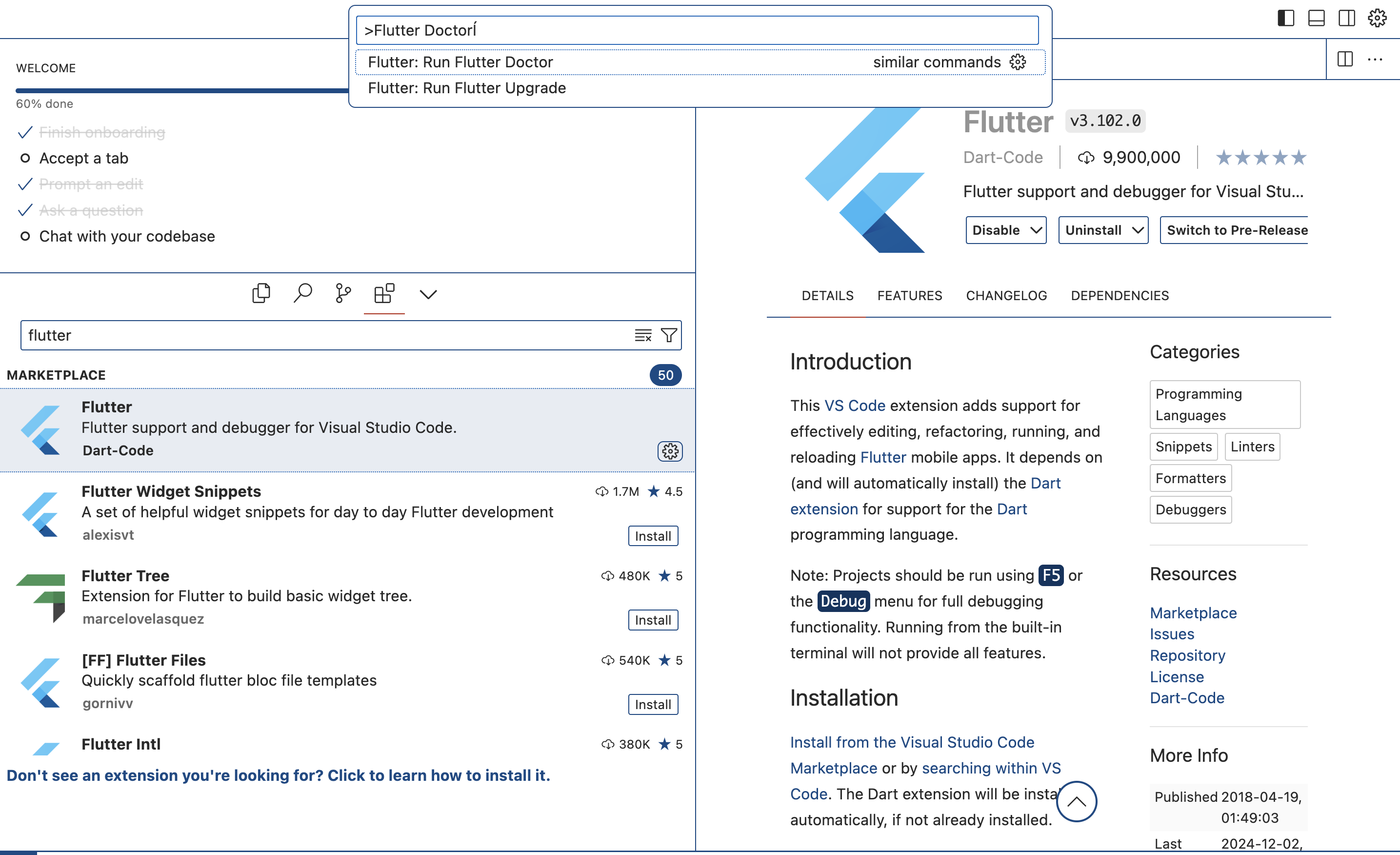Open the Source Control view icon
This screenshot has width=1400, height=855.
pyautogui.click(x=343, y=294)
